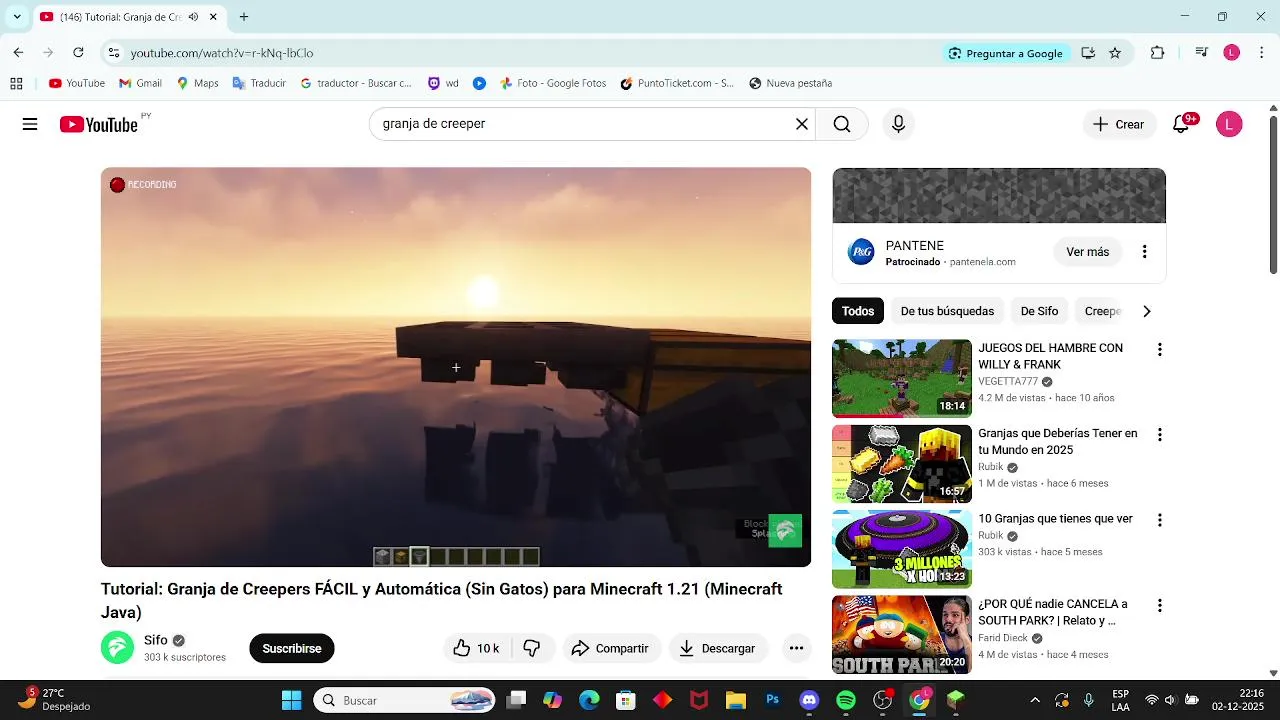The height and width of the screenshot is (720, 1280).
Task: Open YouTube notifications bell
Action: click(1181, 124)
